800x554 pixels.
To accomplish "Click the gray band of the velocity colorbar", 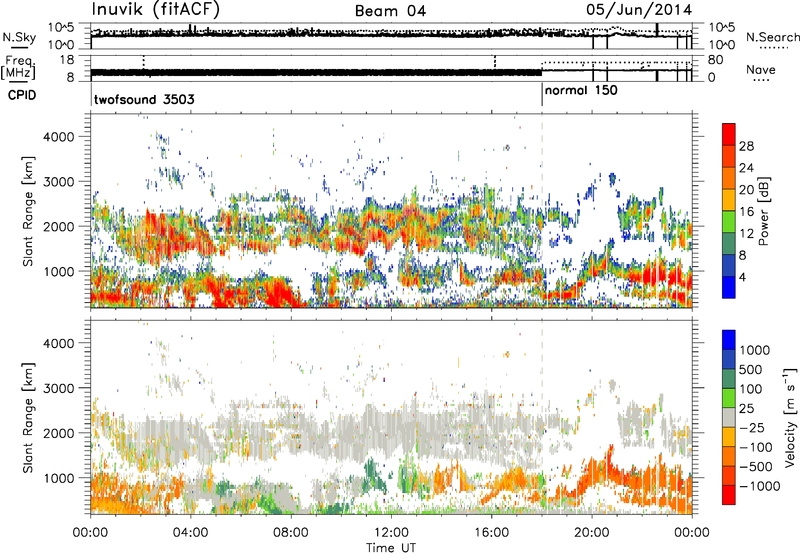I will tap(729, 417).
